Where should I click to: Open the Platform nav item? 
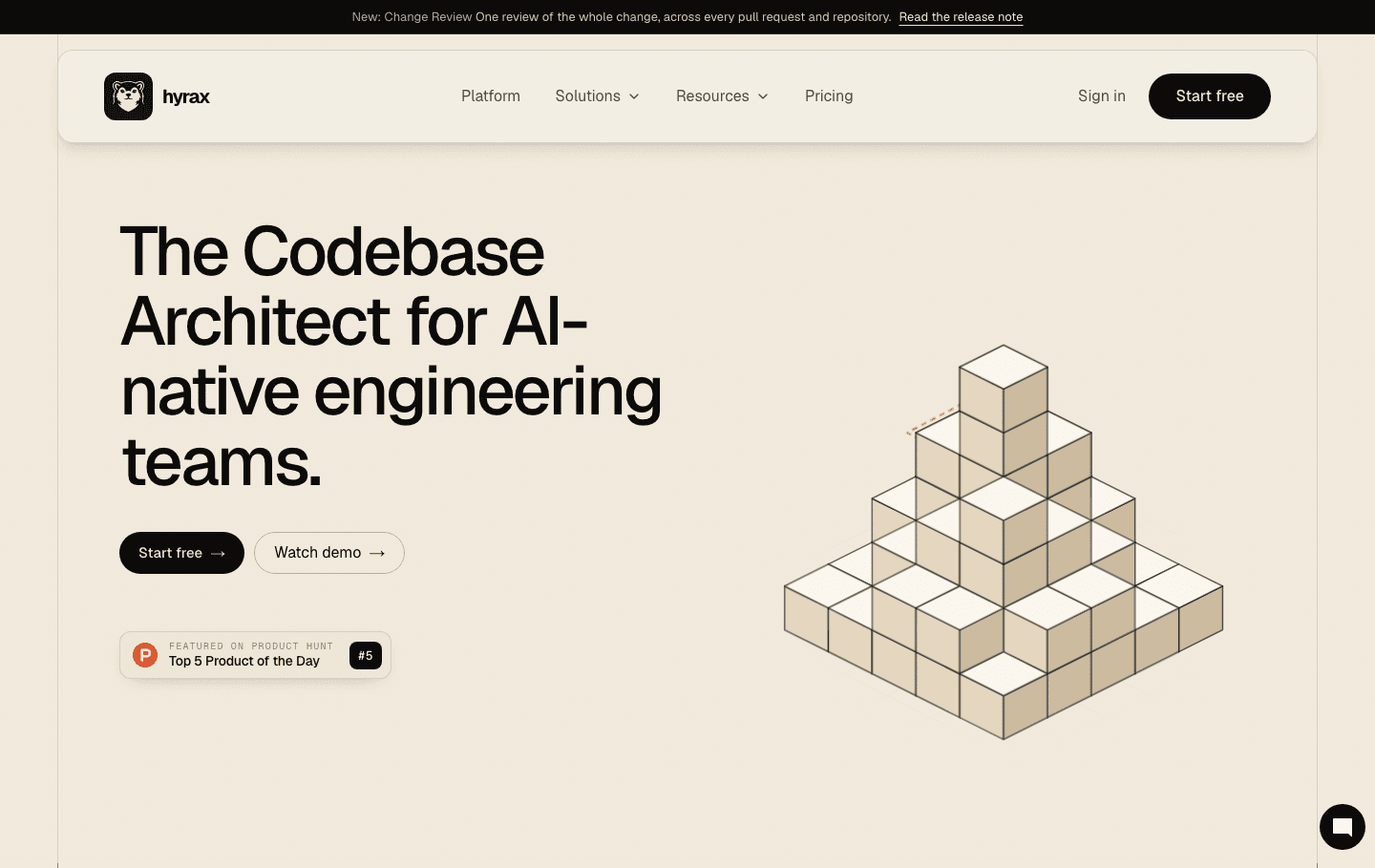point(491,96)
